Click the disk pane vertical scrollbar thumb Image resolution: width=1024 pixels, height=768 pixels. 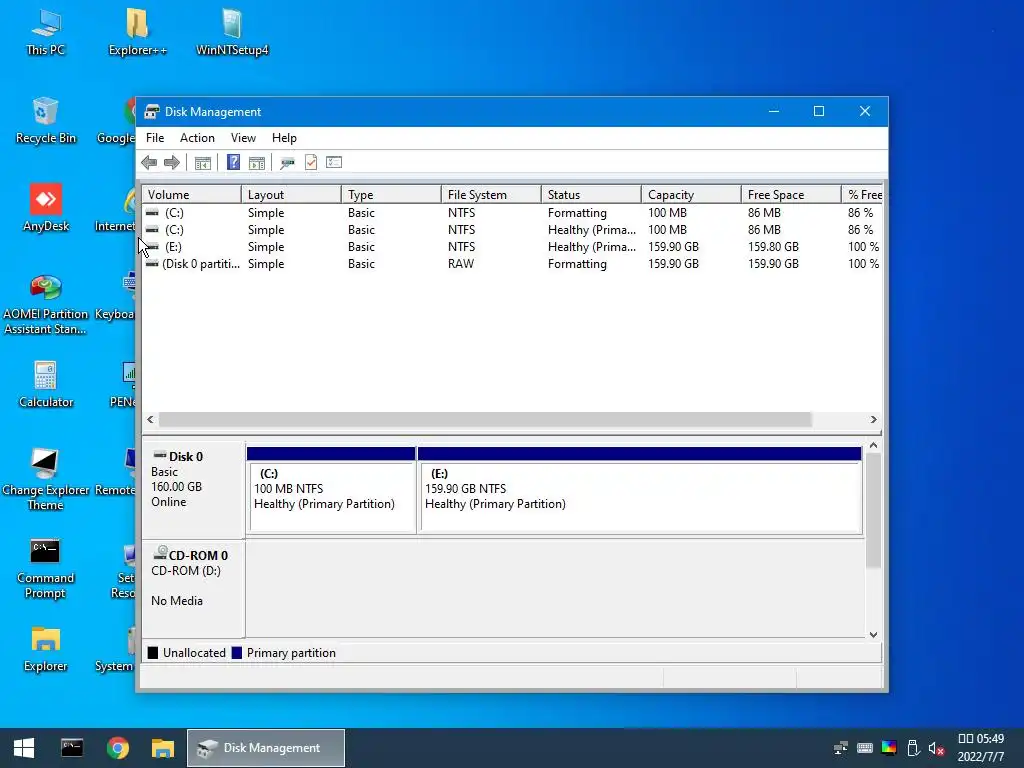873,509
